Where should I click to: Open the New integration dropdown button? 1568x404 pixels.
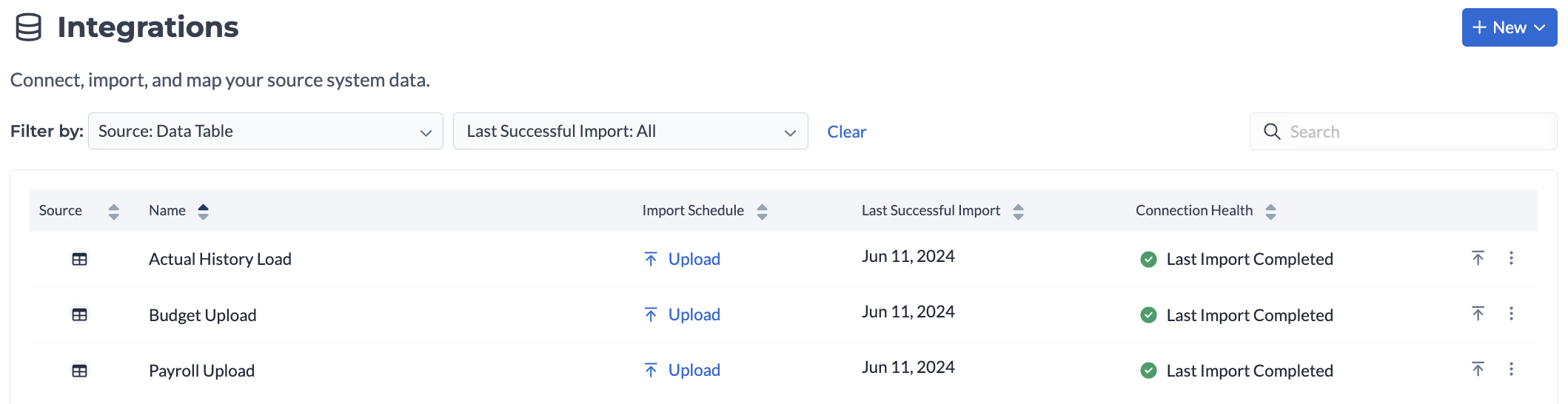[x=1509, y=28]
